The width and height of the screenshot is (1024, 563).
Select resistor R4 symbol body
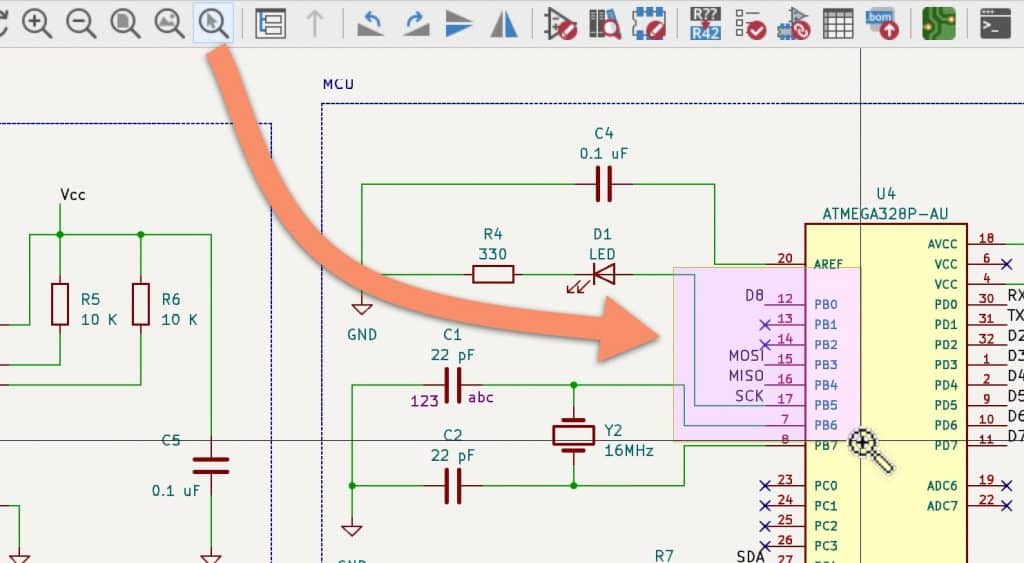tap(493, 274)
